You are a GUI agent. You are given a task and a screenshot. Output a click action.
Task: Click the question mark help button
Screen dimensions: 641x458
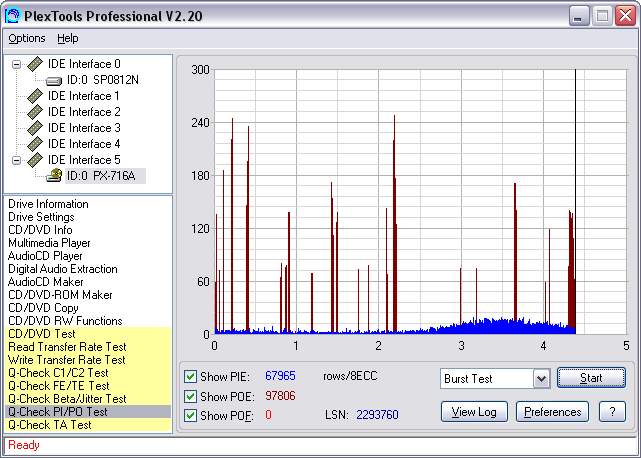click(612, 412)
